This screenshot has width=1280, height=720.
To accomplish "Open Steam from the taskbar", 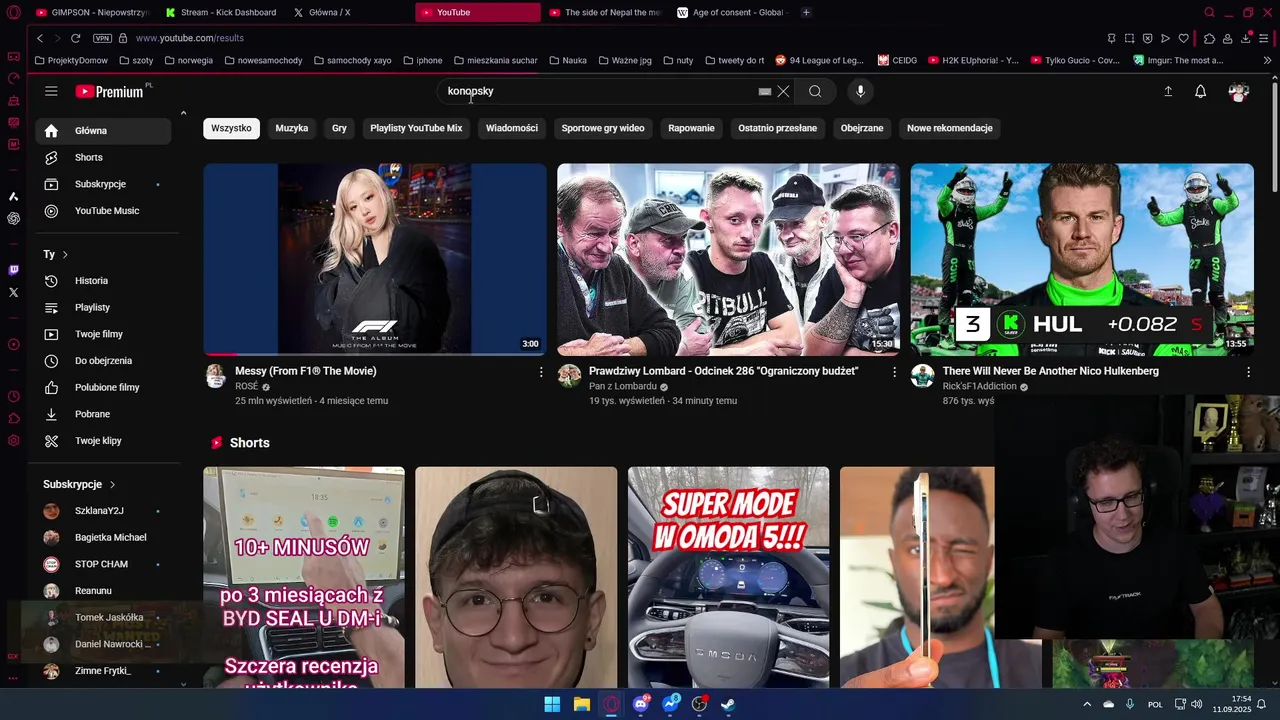I will (x=728, y=704).
